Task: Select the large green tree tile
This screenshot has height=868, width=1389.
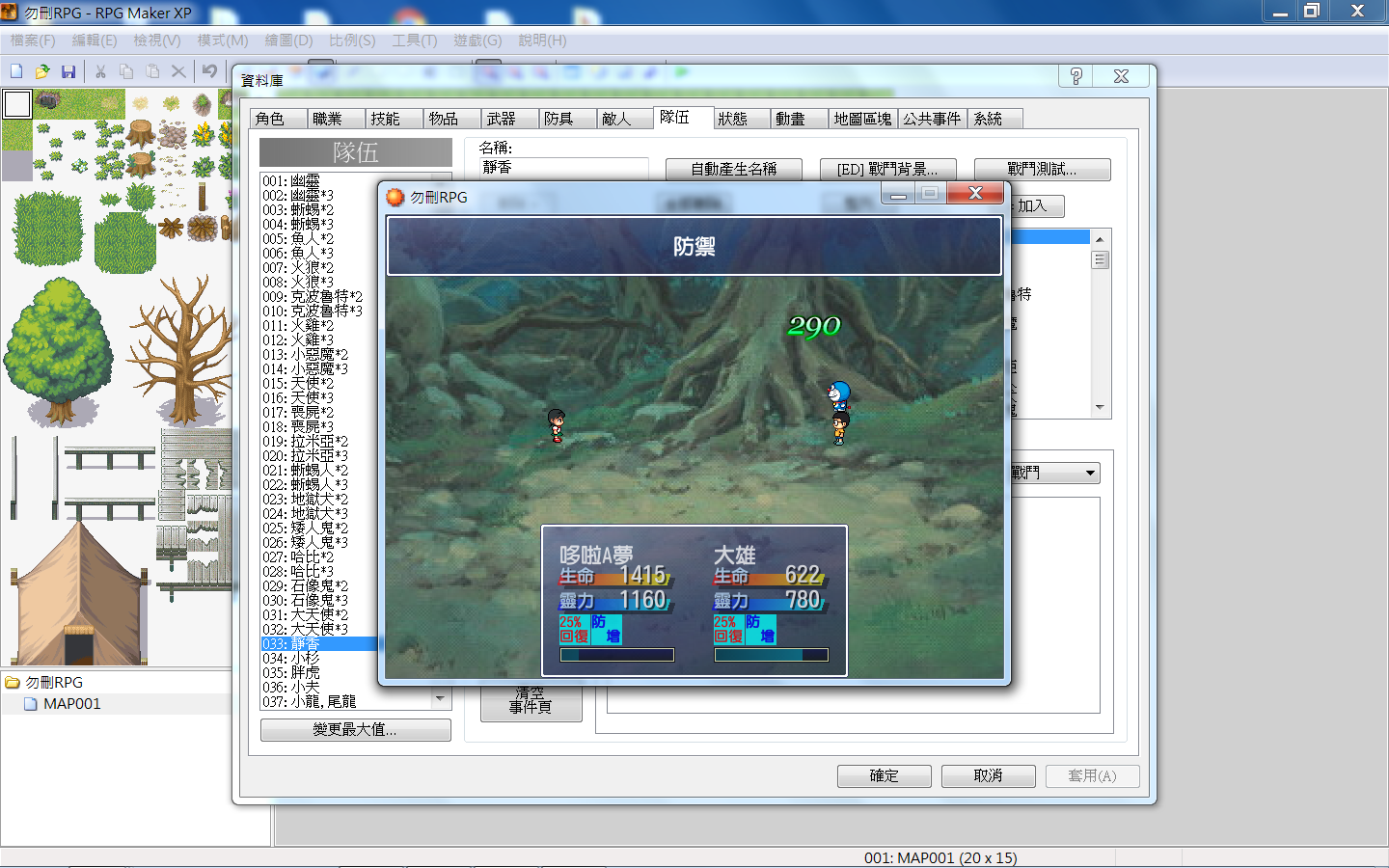Action: click(61, 352)
